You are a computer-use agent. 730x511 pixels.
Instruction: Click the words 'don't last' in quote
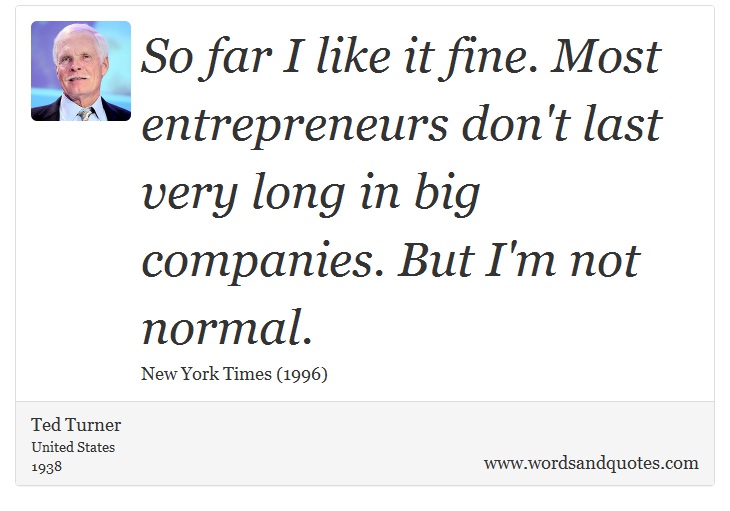562,123
